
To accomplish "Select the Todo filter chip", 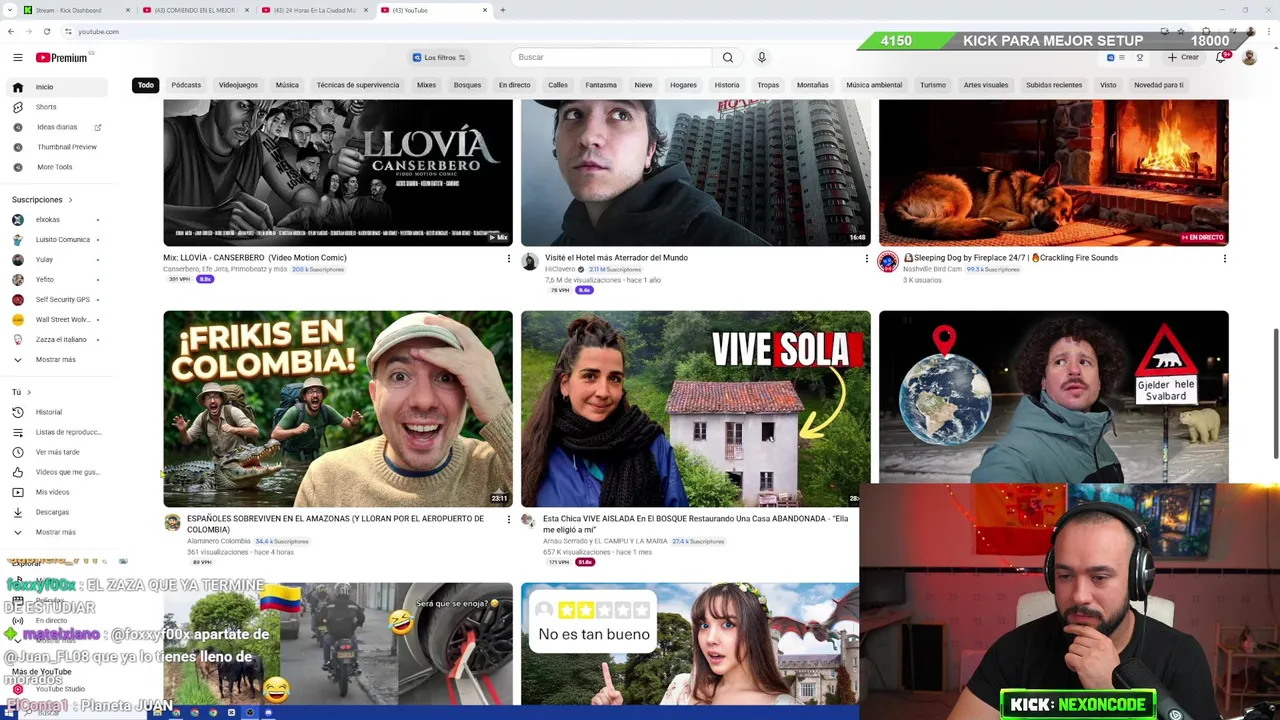I will coord(146,85).
